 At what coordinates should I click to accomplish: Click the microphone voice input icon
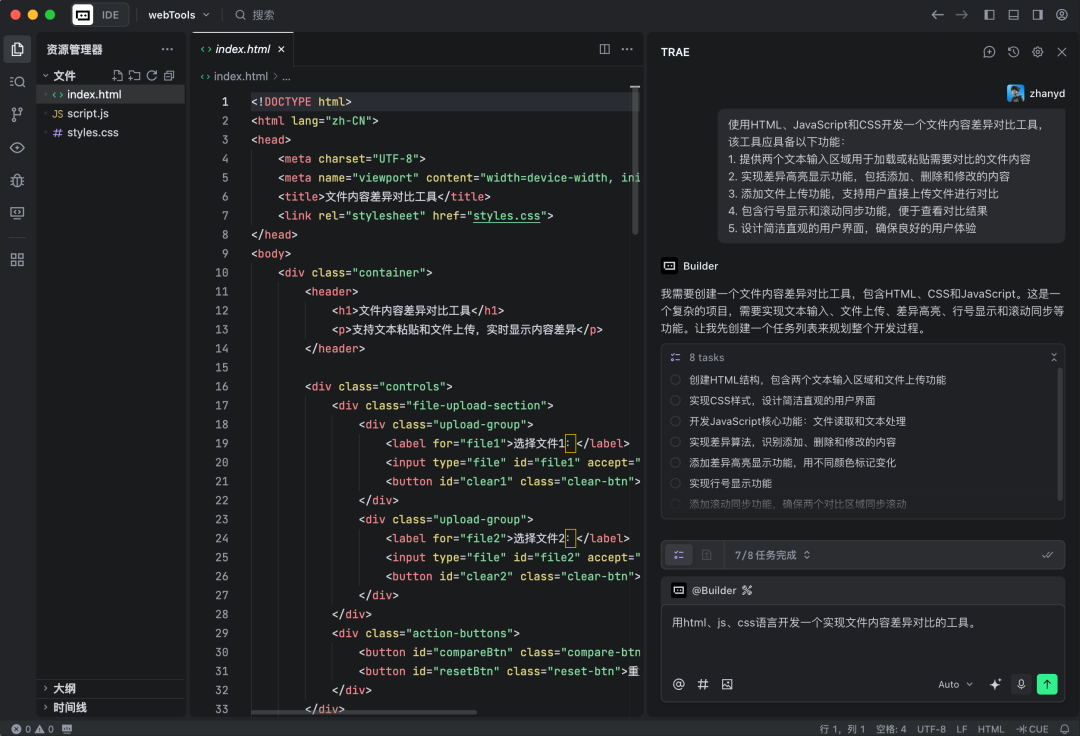(x=1021, y=684)
